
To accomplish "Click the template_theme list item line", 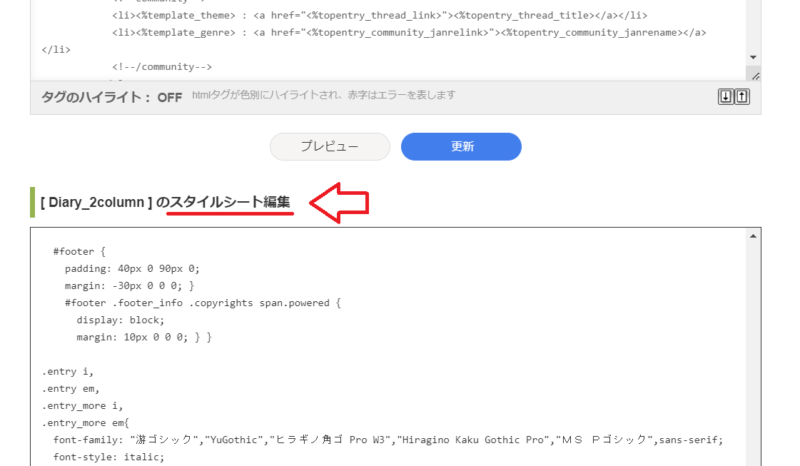I will tap(380, 16).
